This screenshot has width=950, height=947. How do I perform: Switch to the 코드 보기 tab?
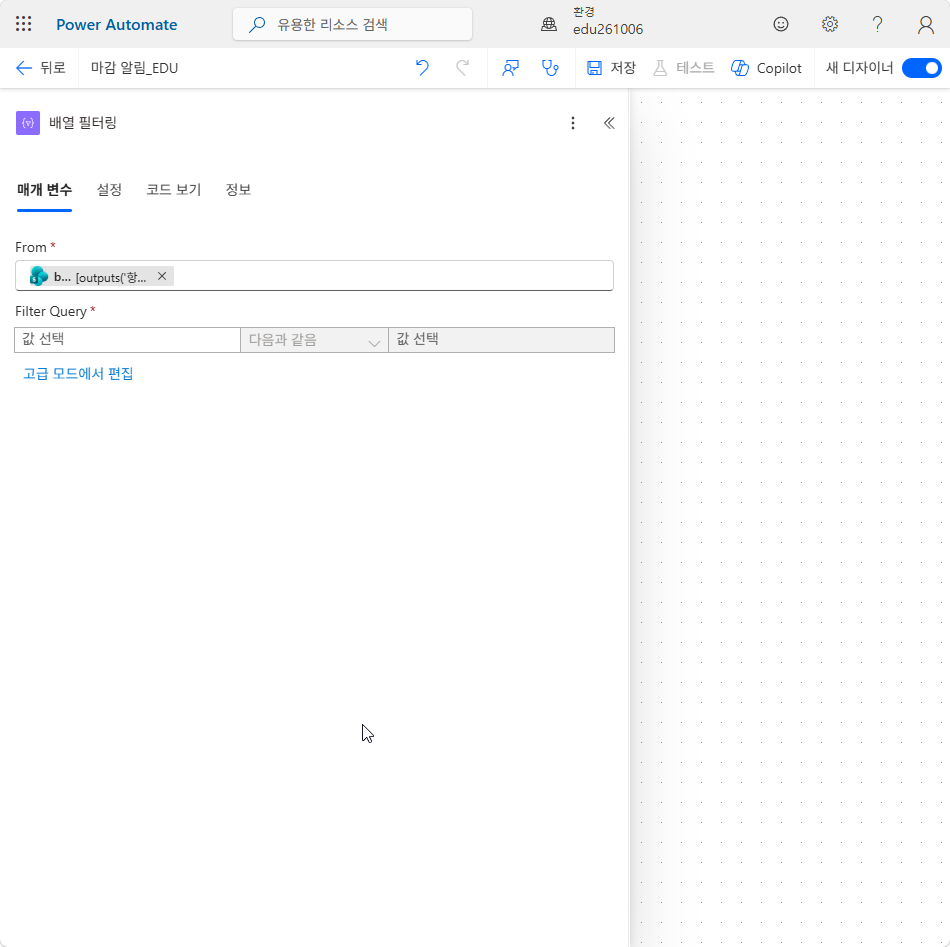click(x=173, y=190)
